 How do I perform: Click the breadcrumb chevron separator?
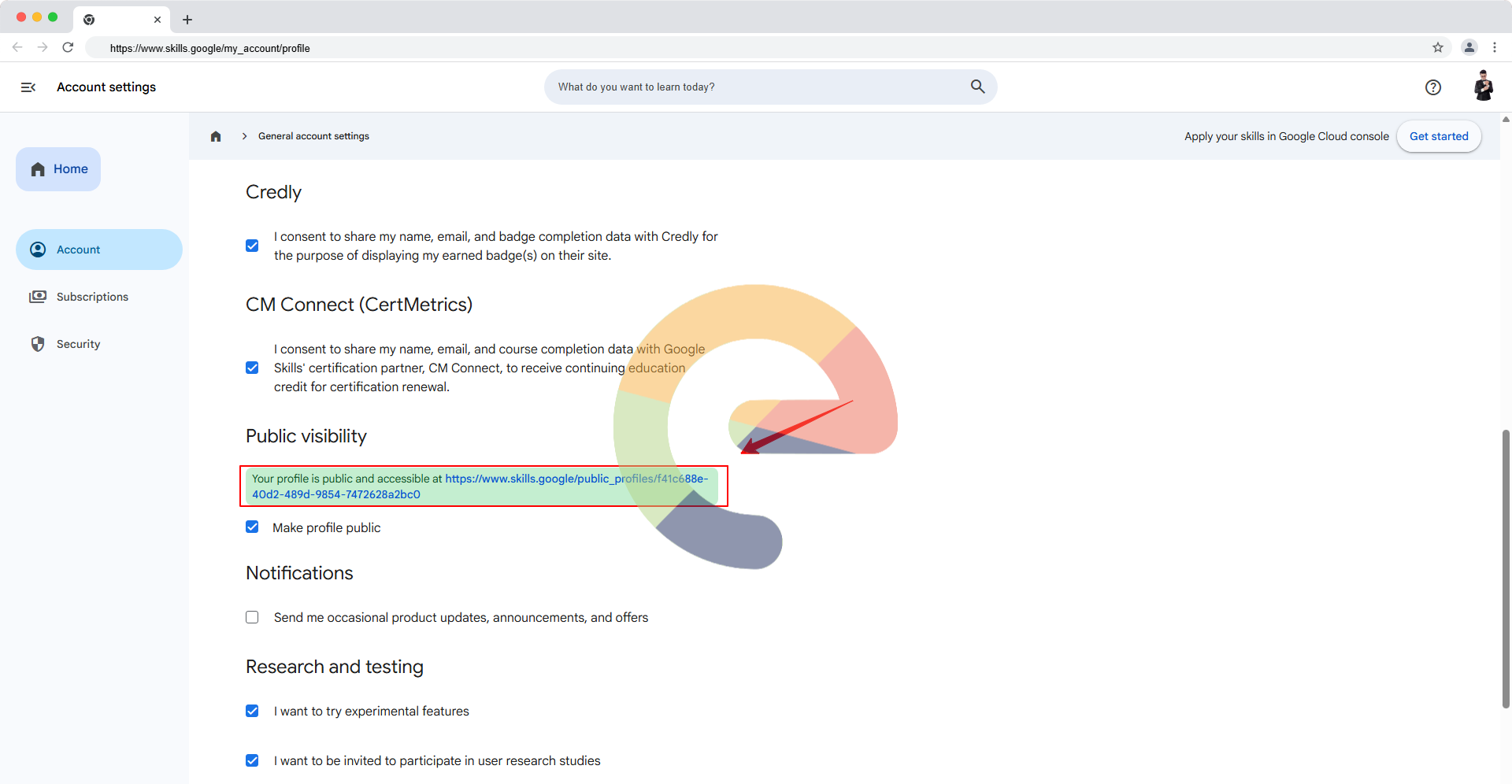pyautogui.click(x=244, y=136)
